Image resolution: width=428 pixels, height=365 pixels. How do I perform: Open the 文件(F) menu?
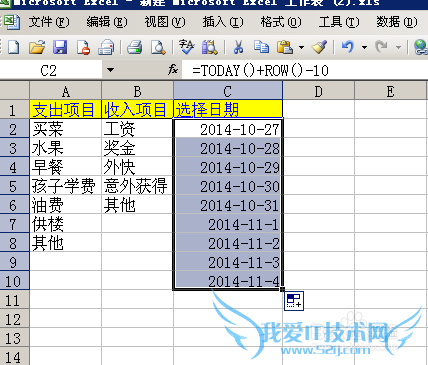tap(49, 22)
